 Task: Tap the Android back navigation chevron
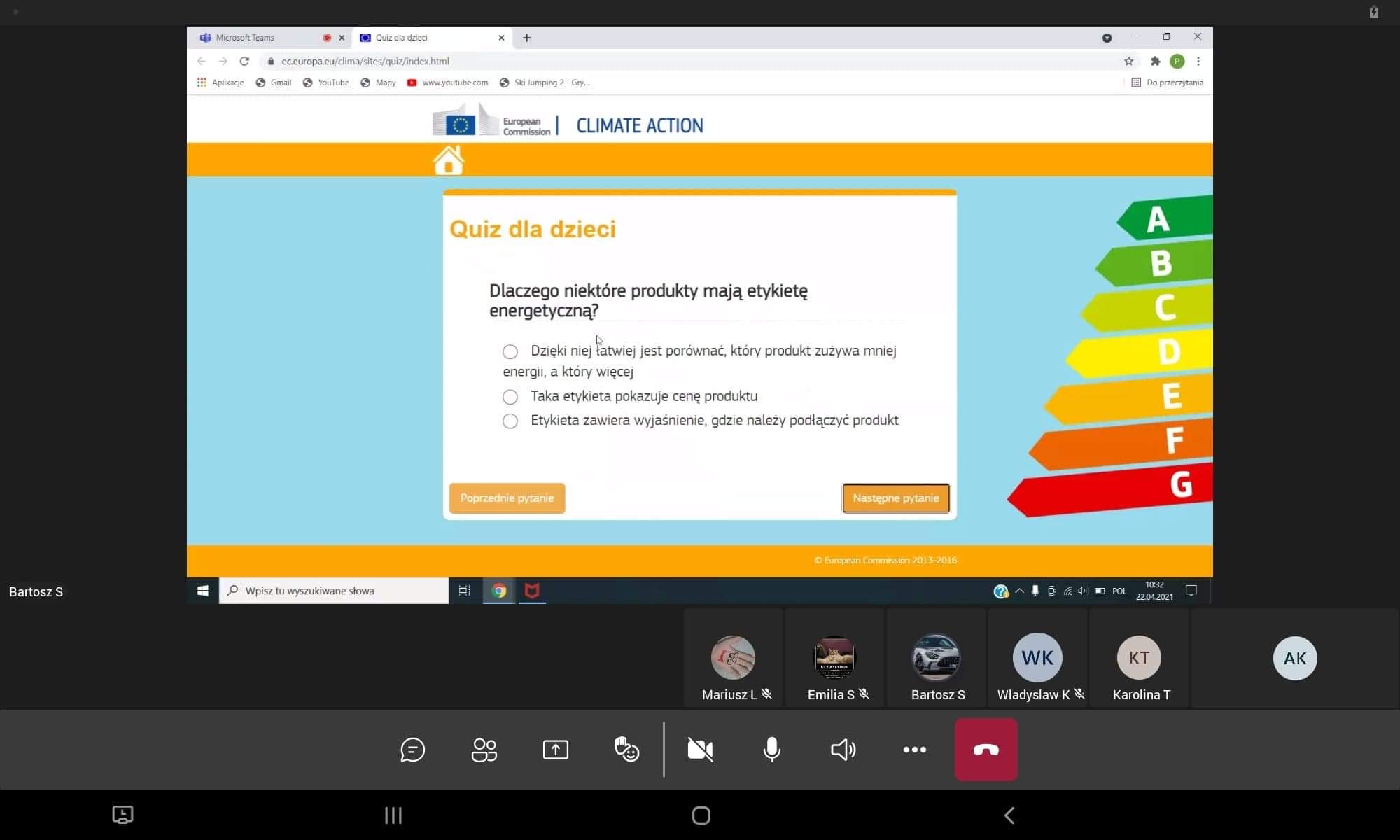point(1009,815)
